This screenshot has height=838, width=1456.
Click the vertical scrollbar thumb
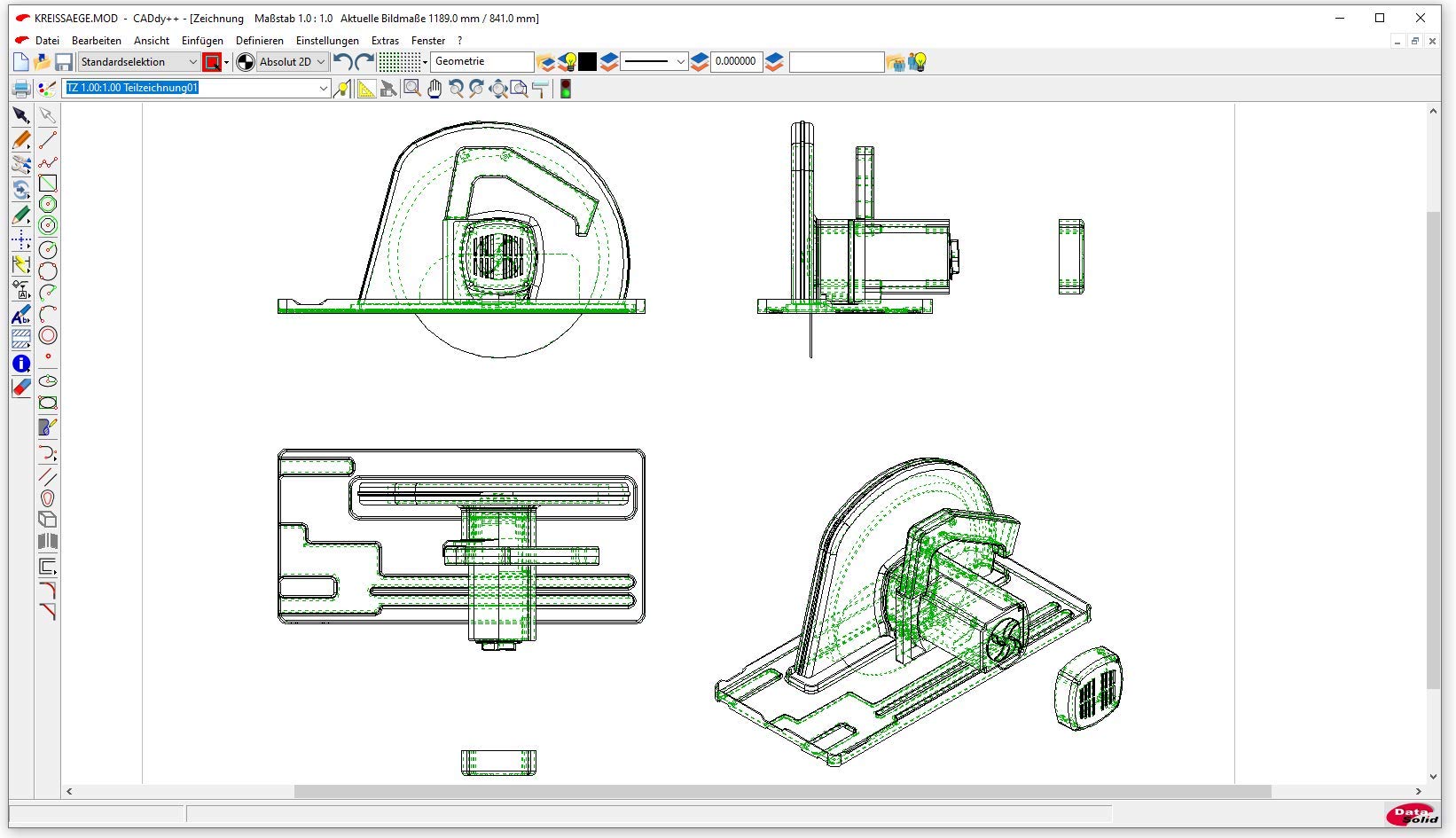tap(1433, 450)
